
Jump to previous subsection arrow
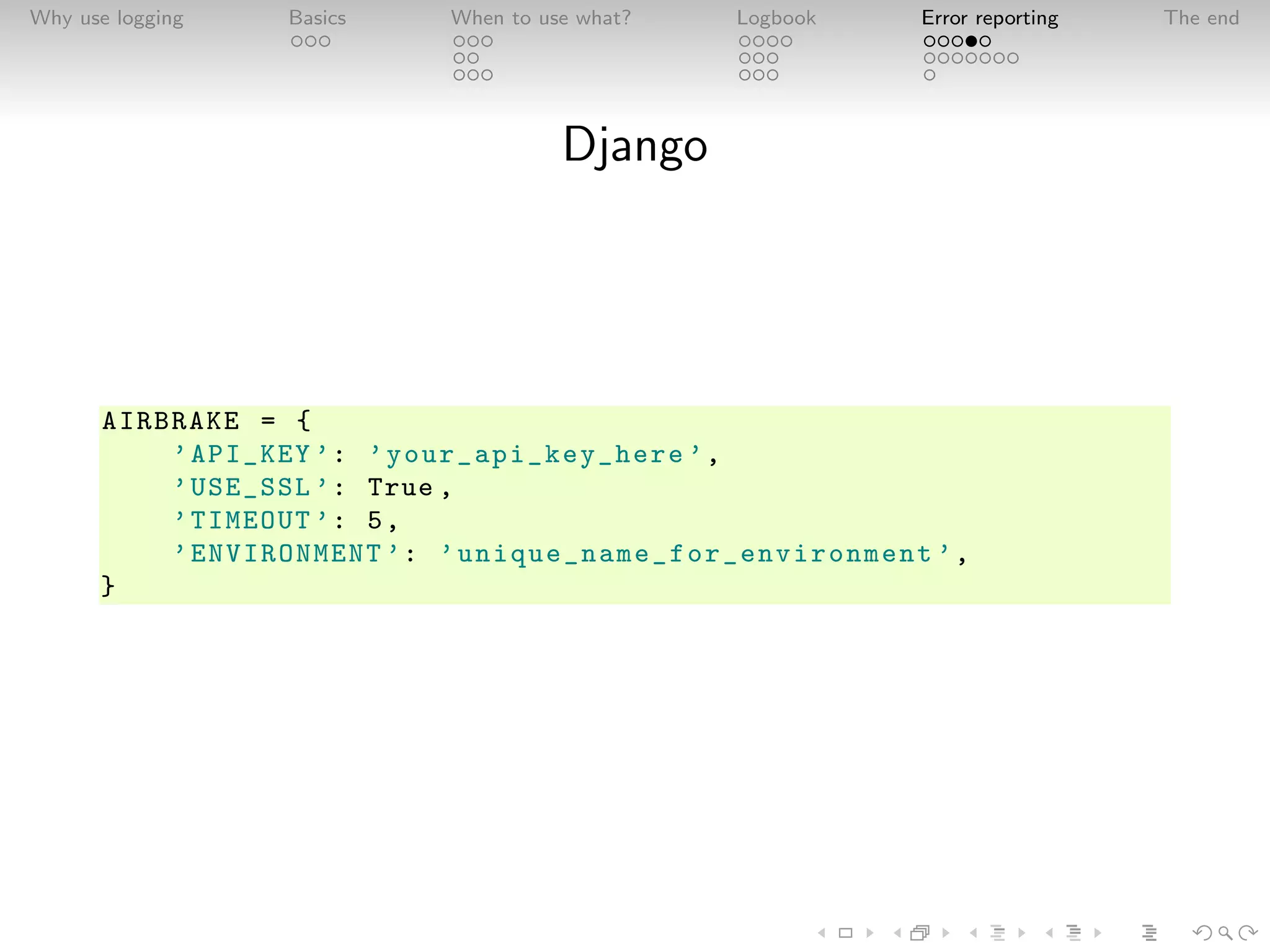tap(973, 933)
